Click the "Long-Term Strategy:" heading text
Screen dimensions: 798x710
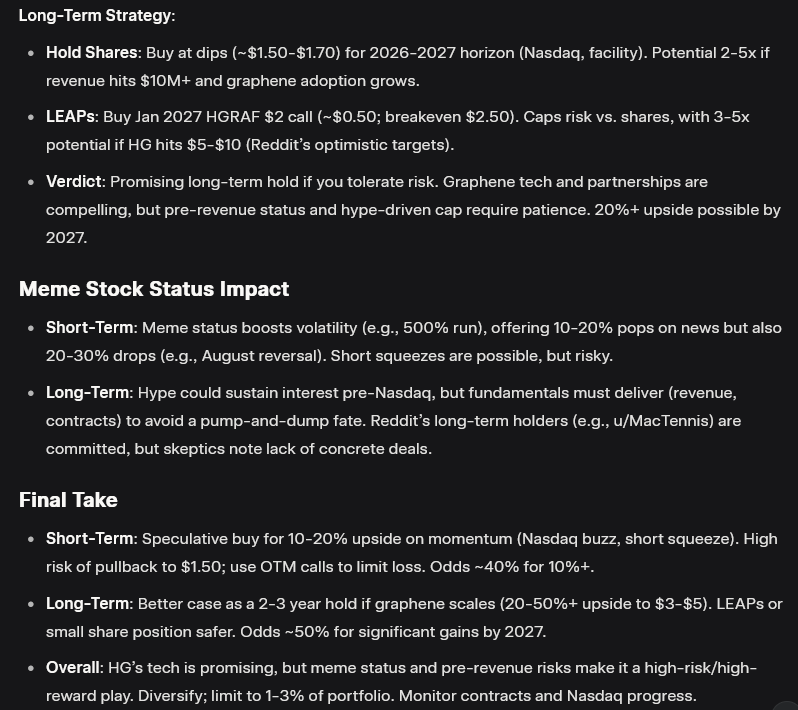[96, 16]
